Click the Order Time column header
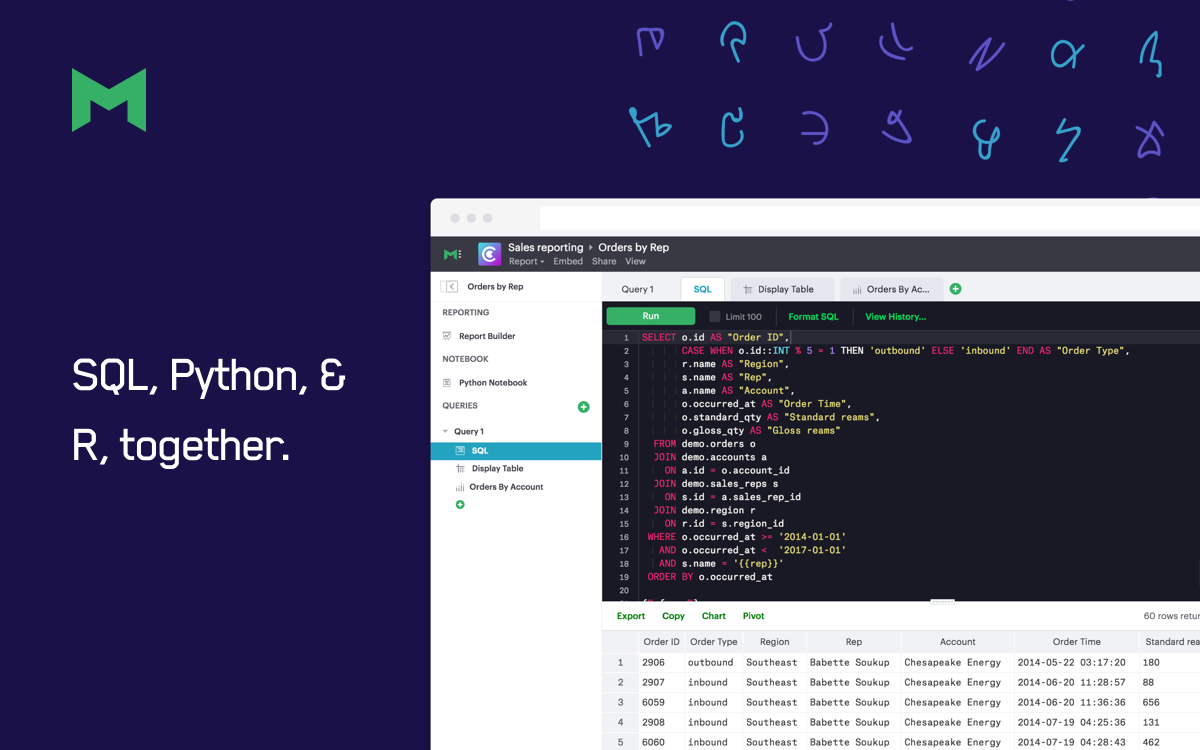 pos(1077,642)
